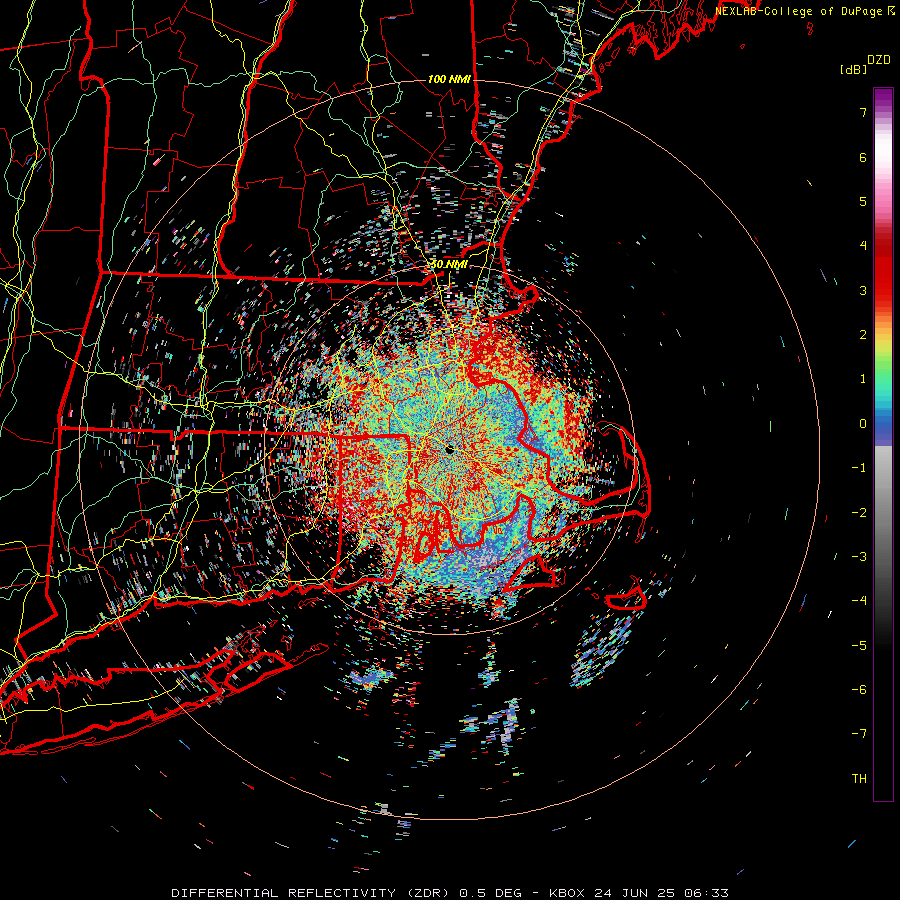Click the 0 value on the color scale
The image size is (900, 900).
pyautogui.click(x=863, y=424)
